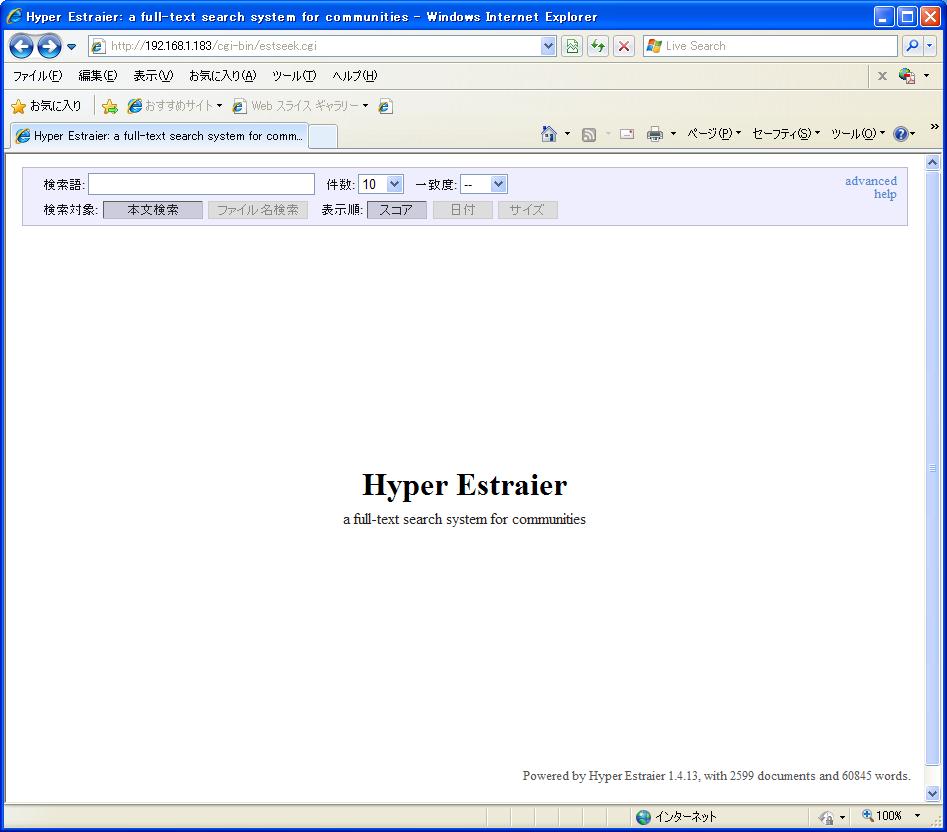
Task: Open the お気に入り favorites star button
Action: [x=47, y=106]
